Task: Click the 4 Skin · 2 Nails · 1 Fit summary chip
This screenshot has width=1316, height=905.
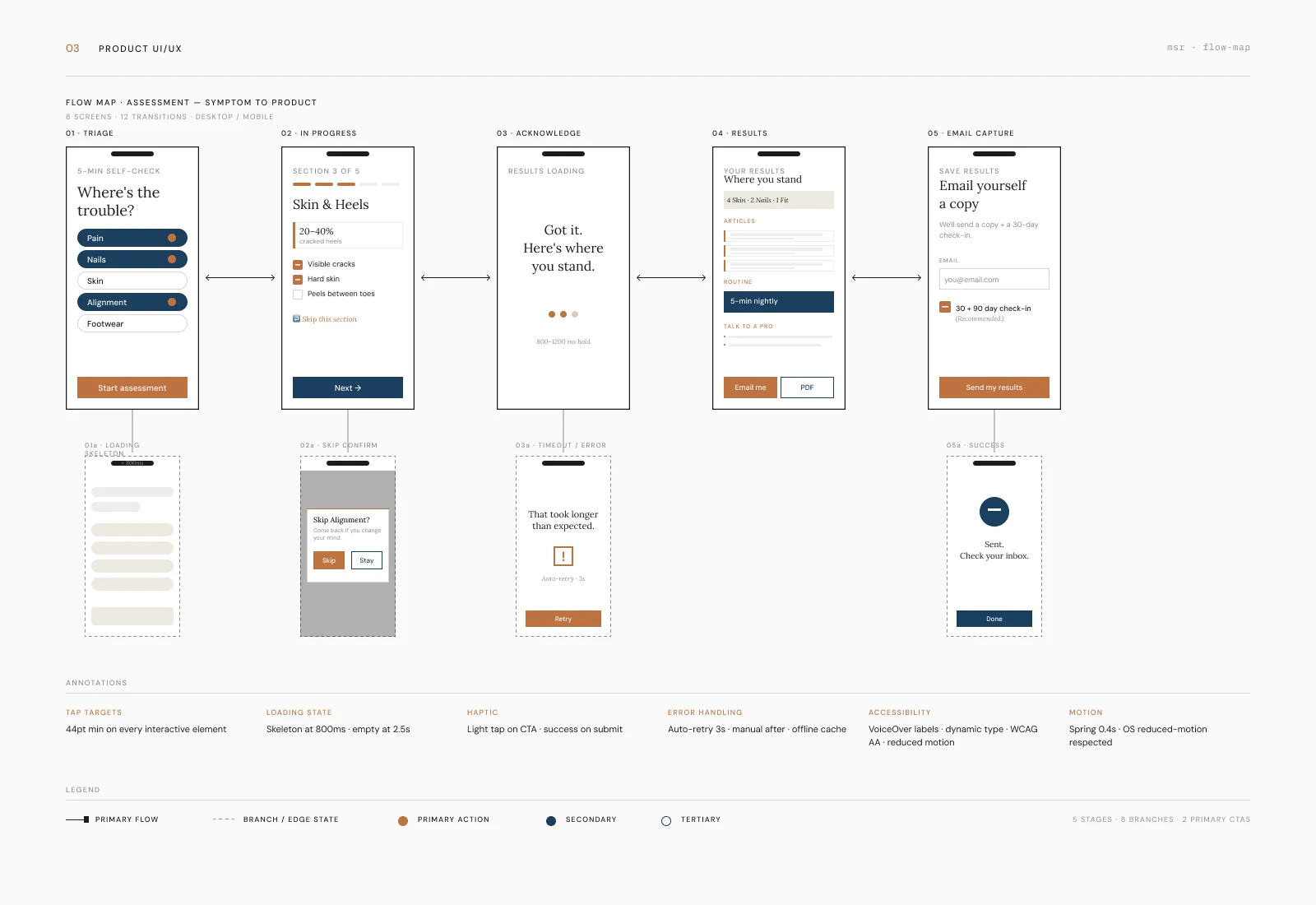Action: point(778,200)
